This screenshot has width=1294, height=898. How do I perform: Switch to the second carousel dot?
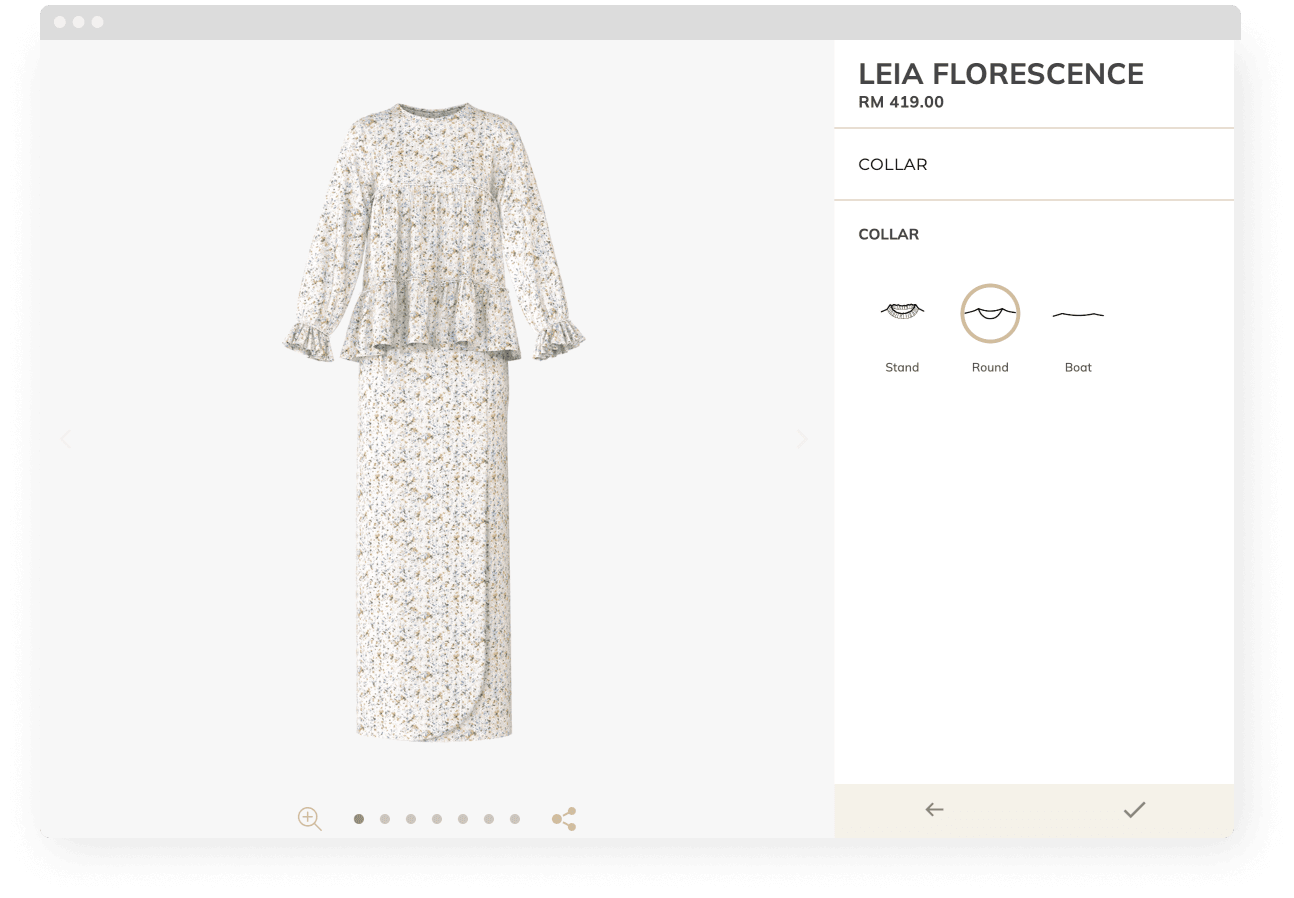(385, 819)
